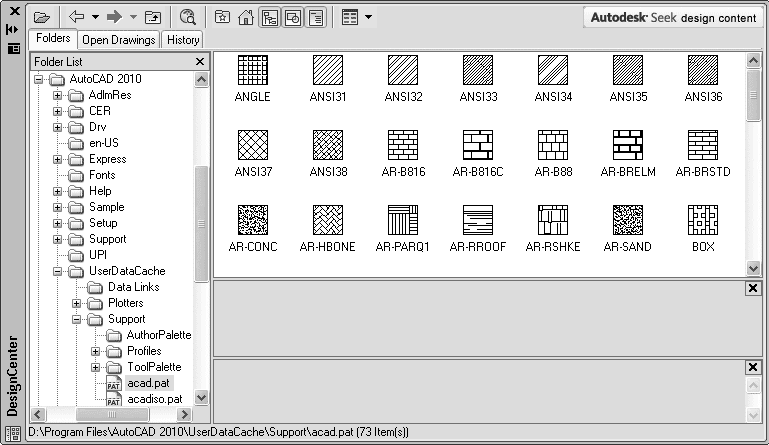Click down arrow on folder tree scrollbar
The width and height of the screenshot is (769, 445).
(x=202, y=397)
